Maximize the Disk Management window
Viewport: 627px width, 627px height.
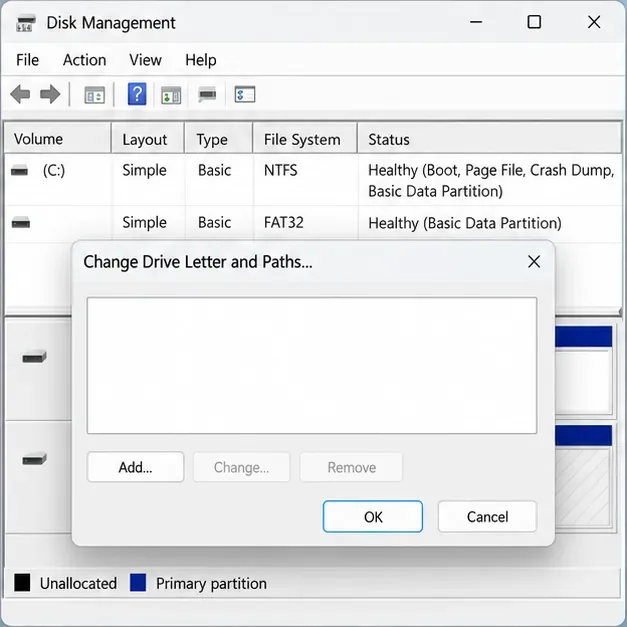coord(534,22)
